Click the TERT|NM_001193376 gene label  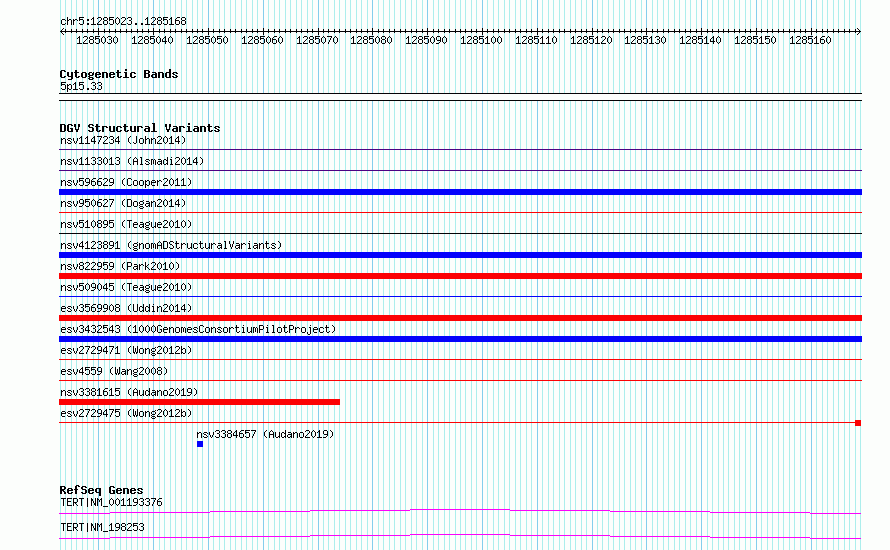click(x=111, y=502)
